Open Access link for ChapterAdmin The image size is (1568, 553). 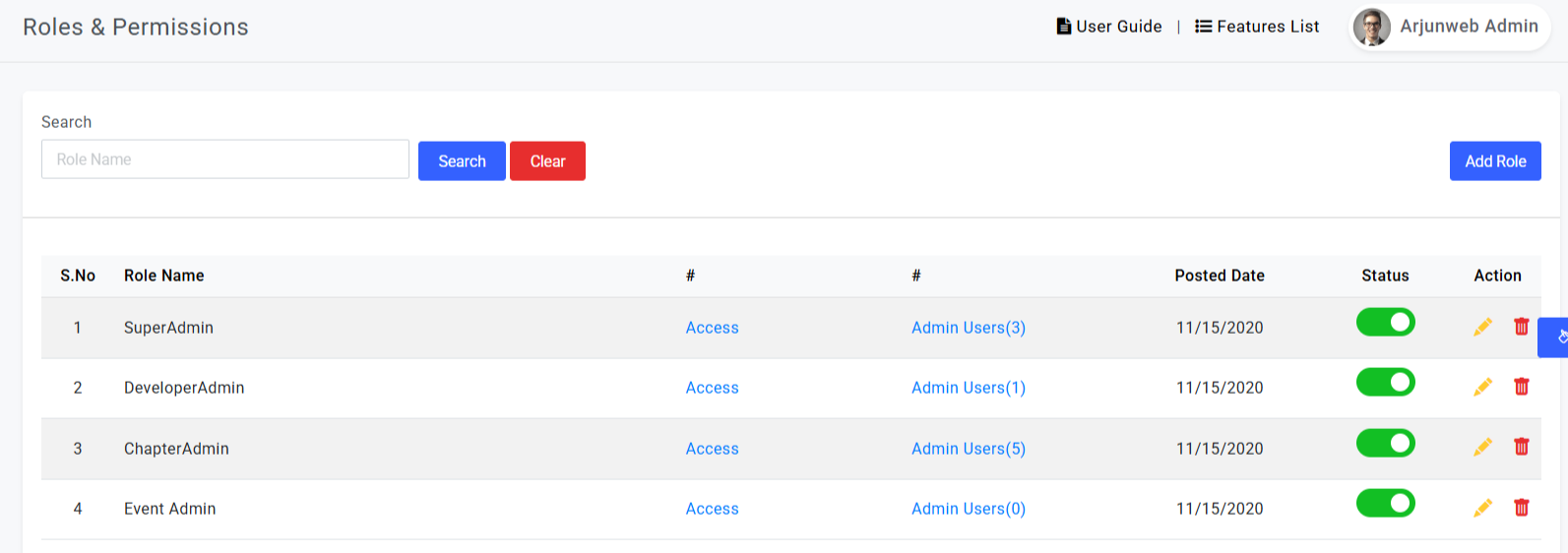(x=712, y=449)
